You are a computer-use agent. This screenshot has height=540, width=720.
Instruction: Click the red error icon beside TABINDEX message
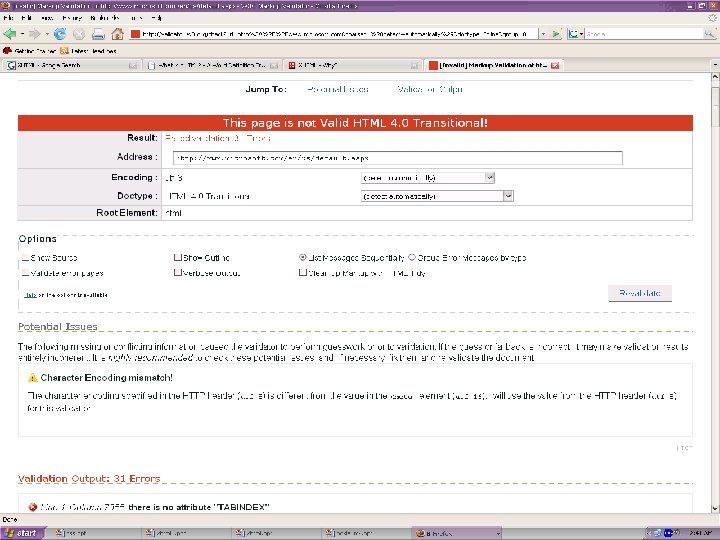point(33,507)
